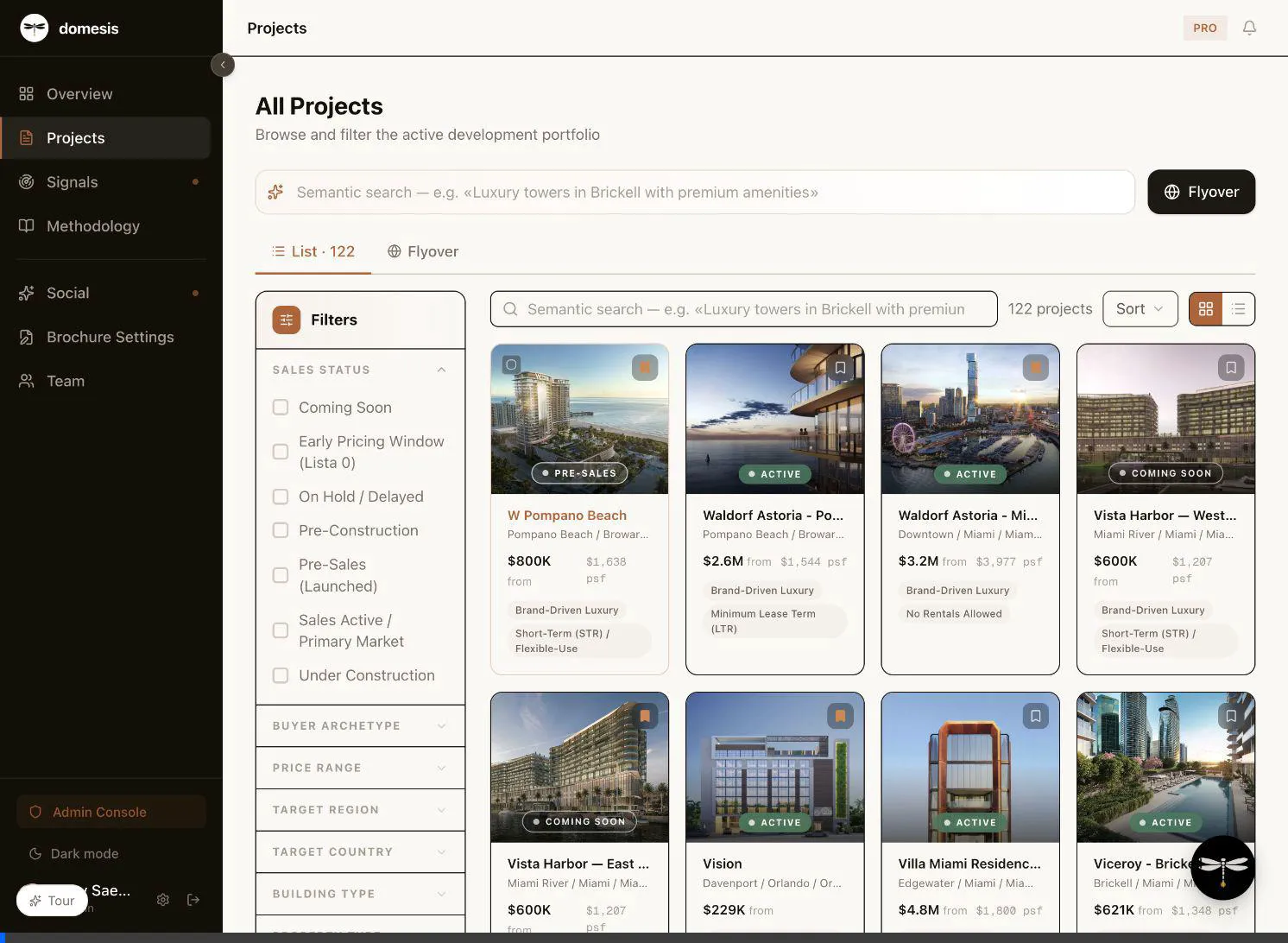Select compare checkbox on W Pompano Beach image

click(x=511, y=364)
